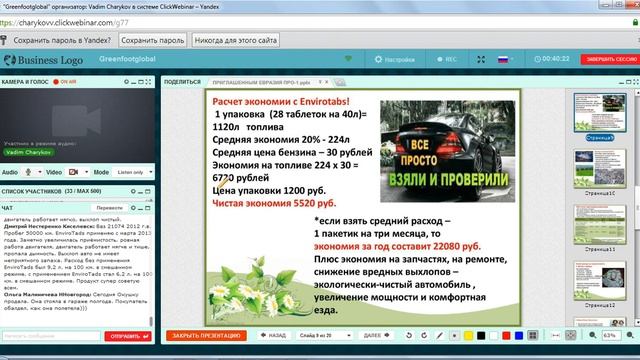Open camera panel gear settings
This screenshot has width=640, height=360.
click(x=126, y=82)
